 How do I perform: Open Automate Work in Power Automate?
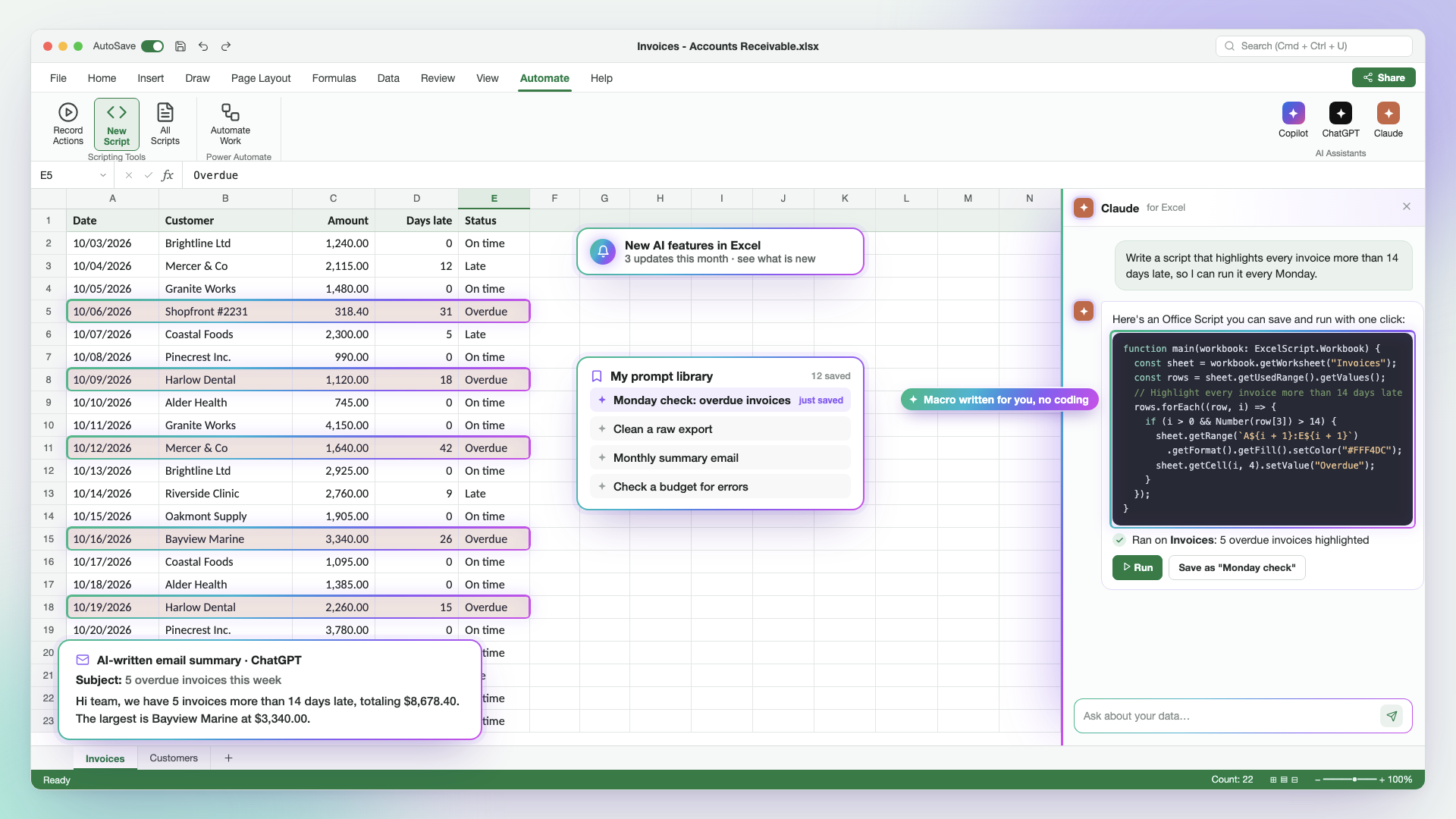(x=231, y=124)
